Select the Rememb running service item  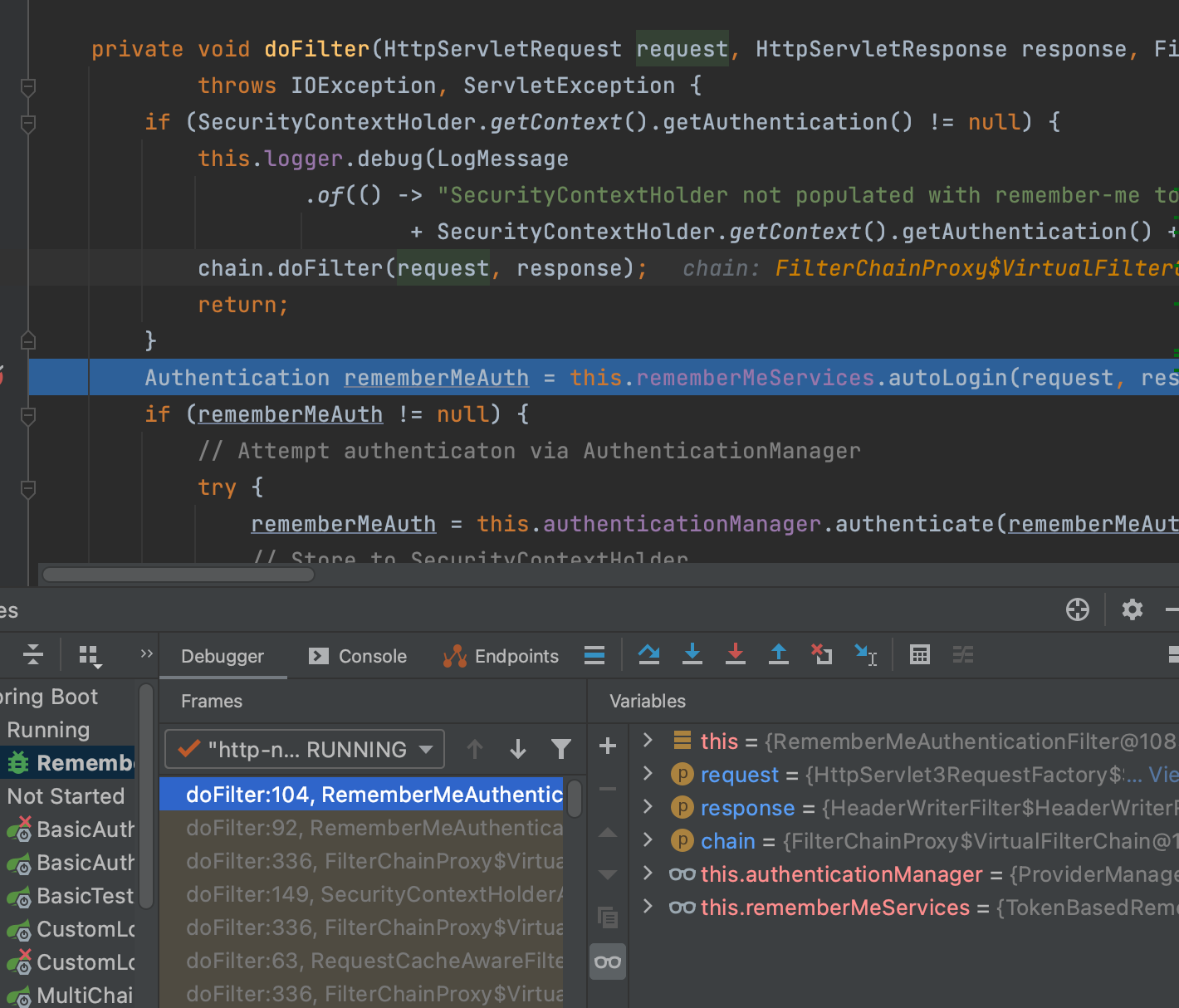(68, 762)
